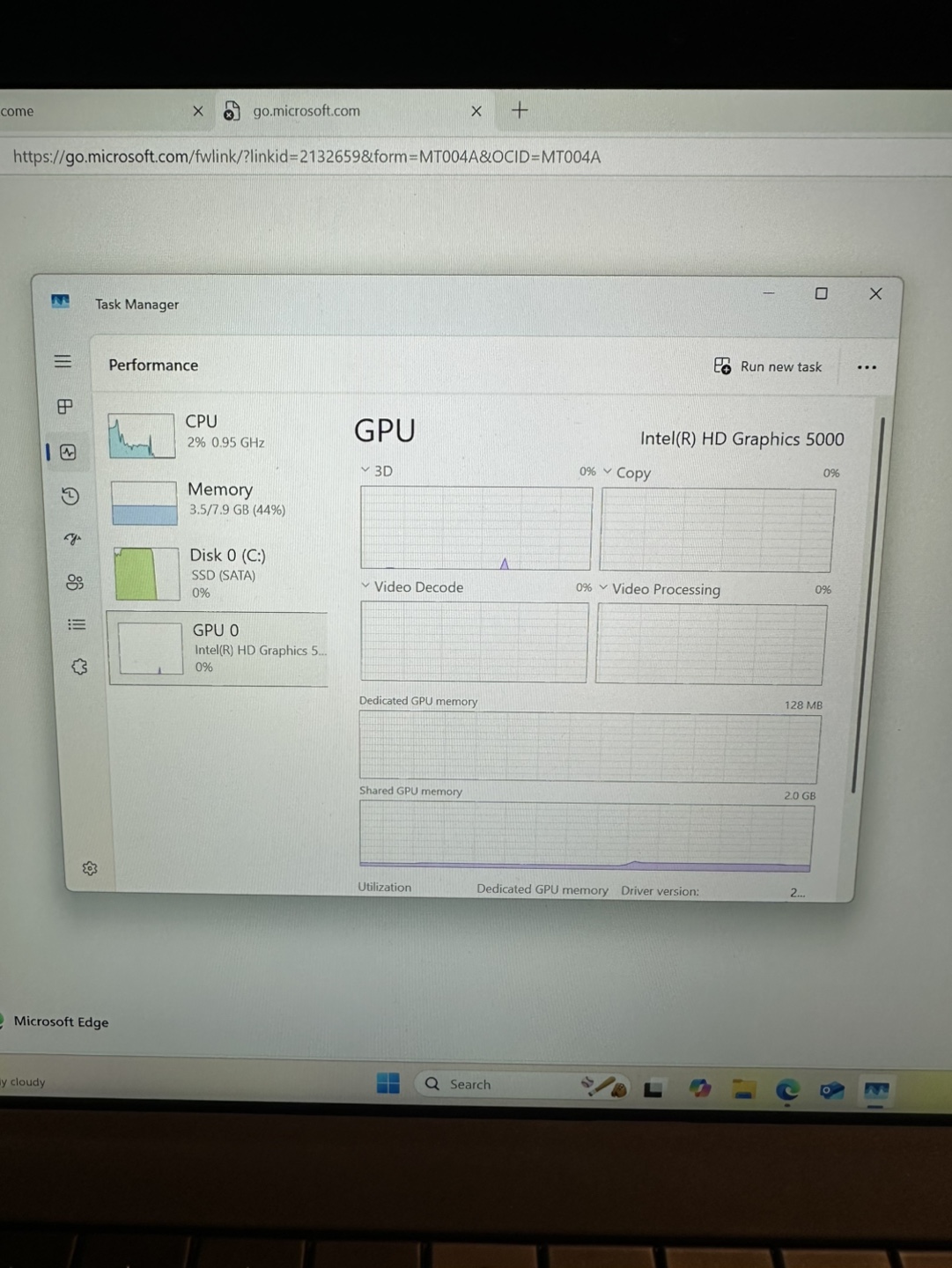Click the Dedicated GPU memory graph

coord(589,748)
